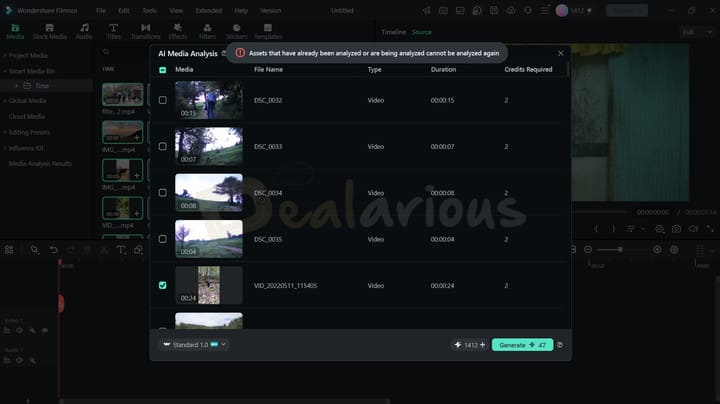Click the info icon beside Generate button
Viewport: 720px width, 404px height.
pos(560,345)
